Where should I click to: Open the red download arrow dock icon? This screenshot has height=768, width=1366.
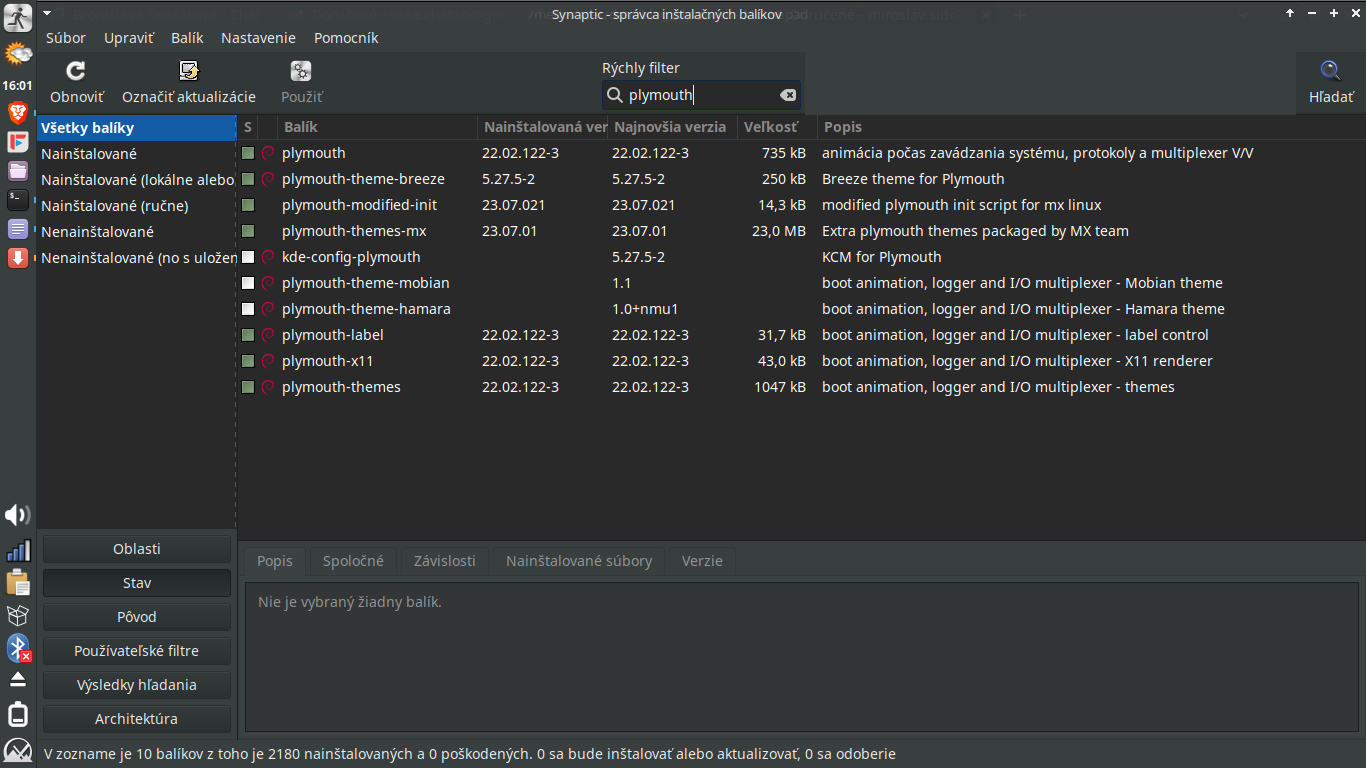point(18,258)
